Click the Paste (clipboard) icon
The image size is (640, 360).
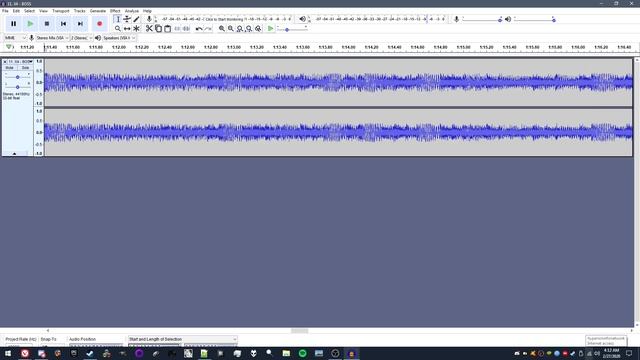167,29
